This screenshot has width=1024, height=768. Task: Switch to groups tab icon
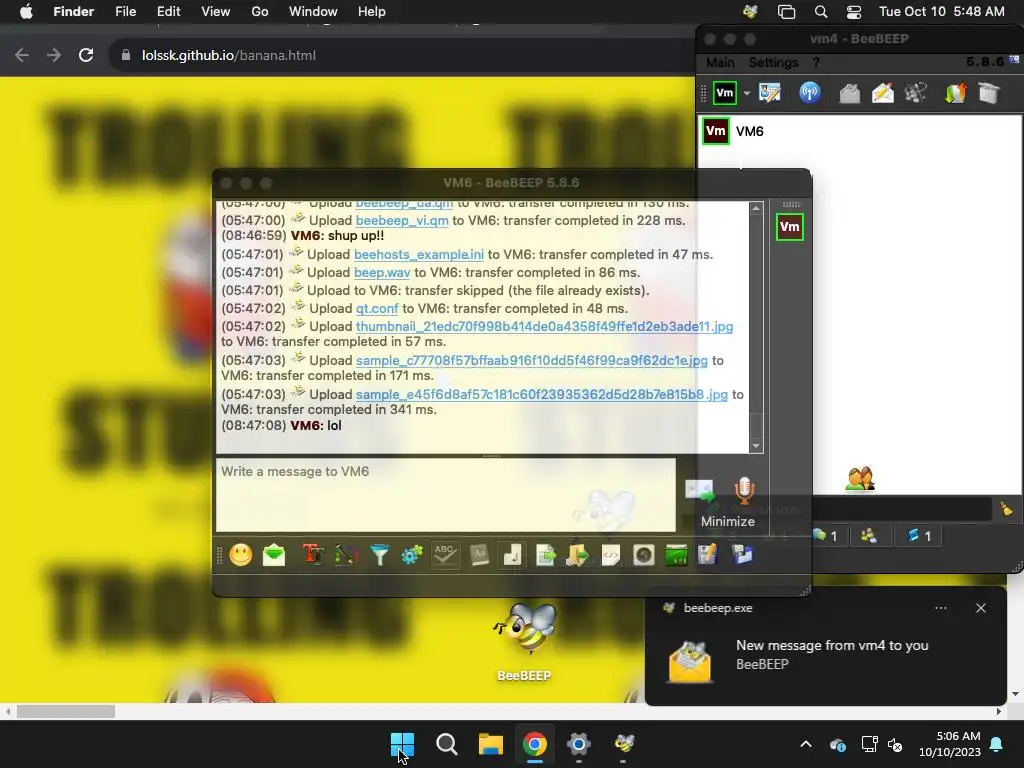tap(869, 536)
